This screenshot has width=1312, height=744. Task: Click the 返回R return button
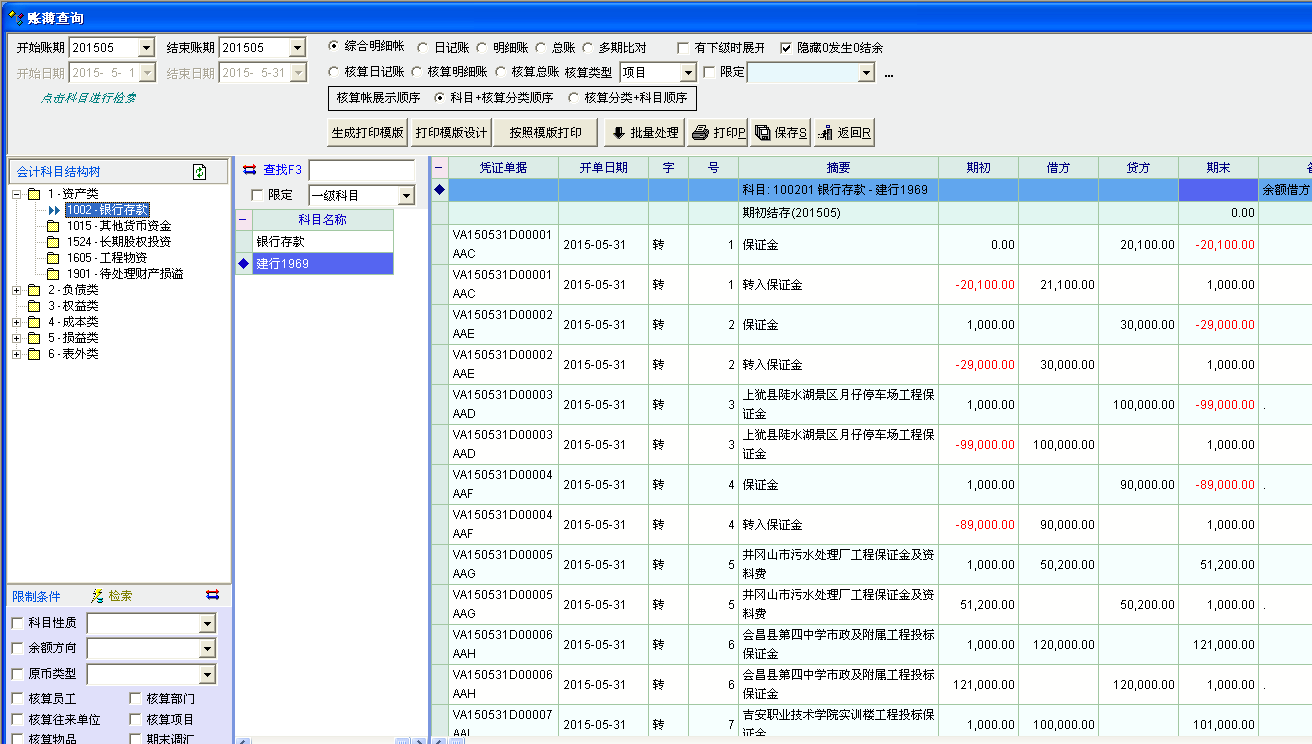click(845, 132)
